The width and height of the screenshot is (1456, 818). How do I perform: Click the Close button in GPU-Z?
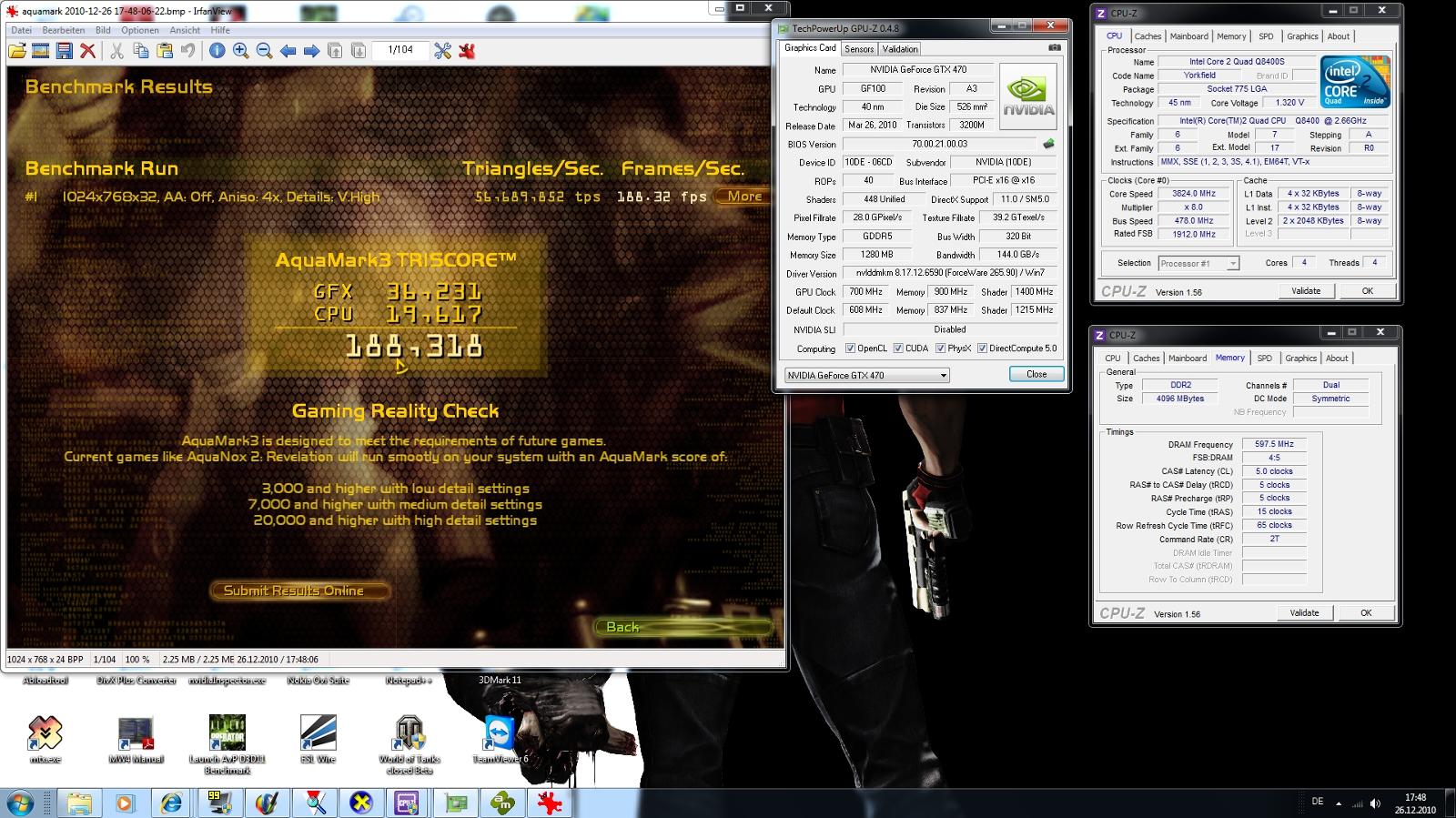click(1036, 374)
